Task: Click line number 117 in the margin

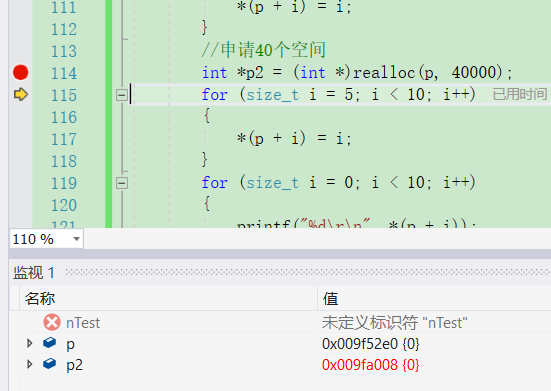Action: pyautogui.click(x=64, y=139)
